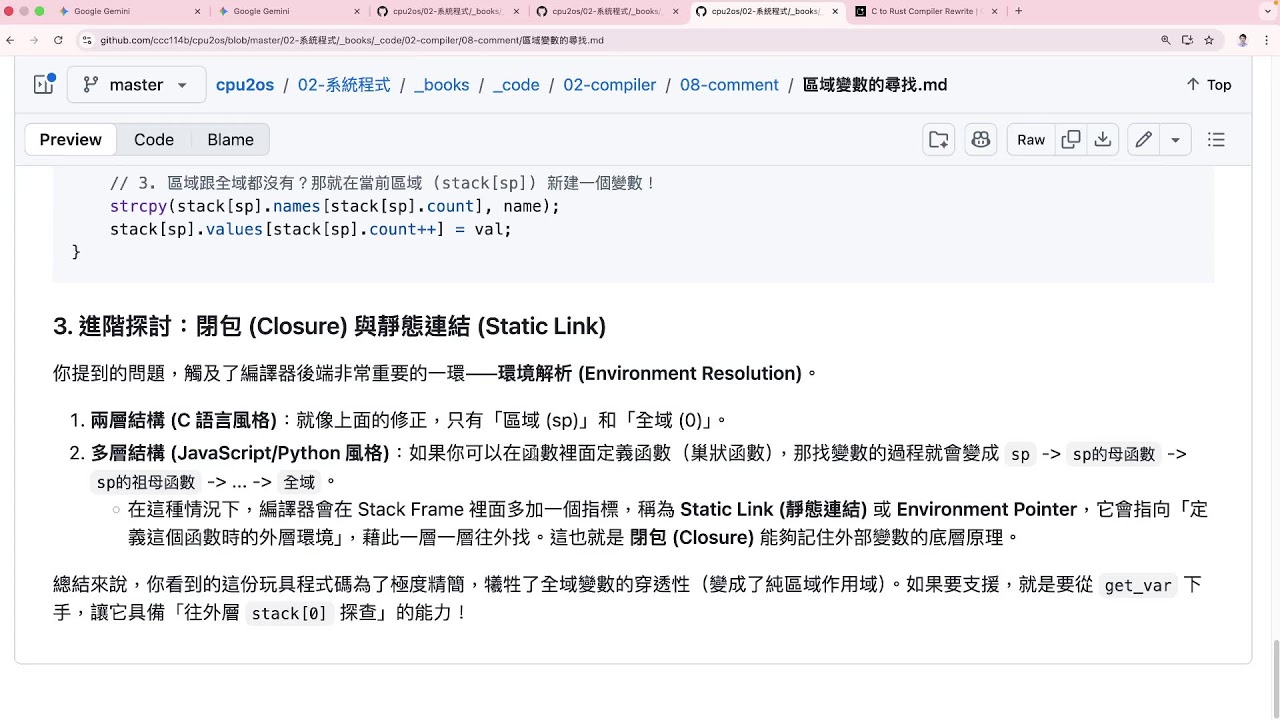The image size is (1280, 720).
Task: Click list item 多層結構 (JavaScript/Python 風格)
Action: click(240, 453)
